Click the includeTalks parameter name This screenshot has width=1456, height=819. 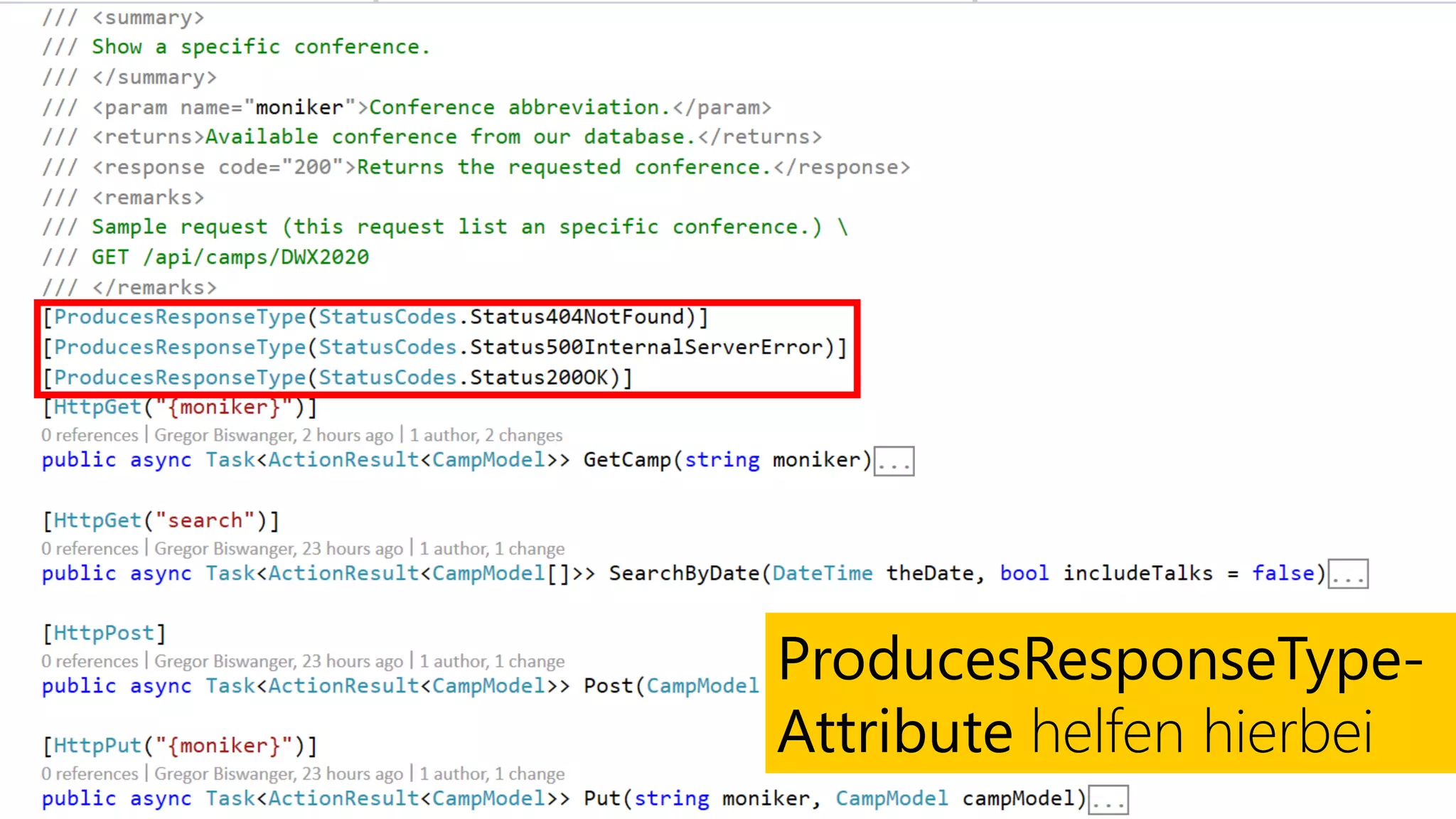click(1137, 574)
